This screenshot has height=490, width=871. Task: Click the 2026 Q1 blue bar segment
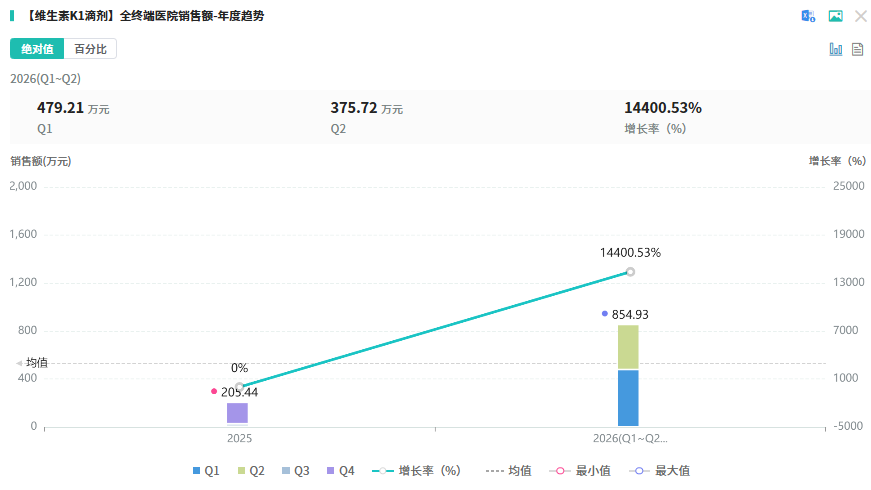[628, 398]
